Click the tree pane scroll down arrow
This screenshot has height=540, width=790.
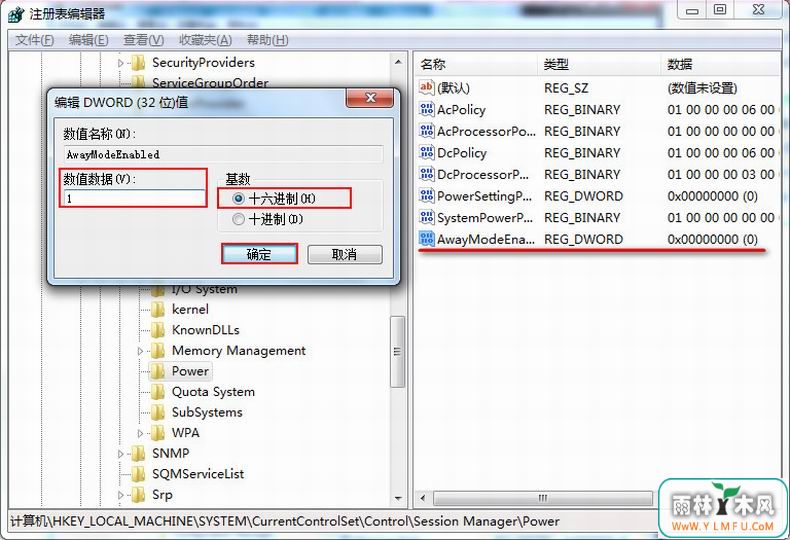point(399,498)
